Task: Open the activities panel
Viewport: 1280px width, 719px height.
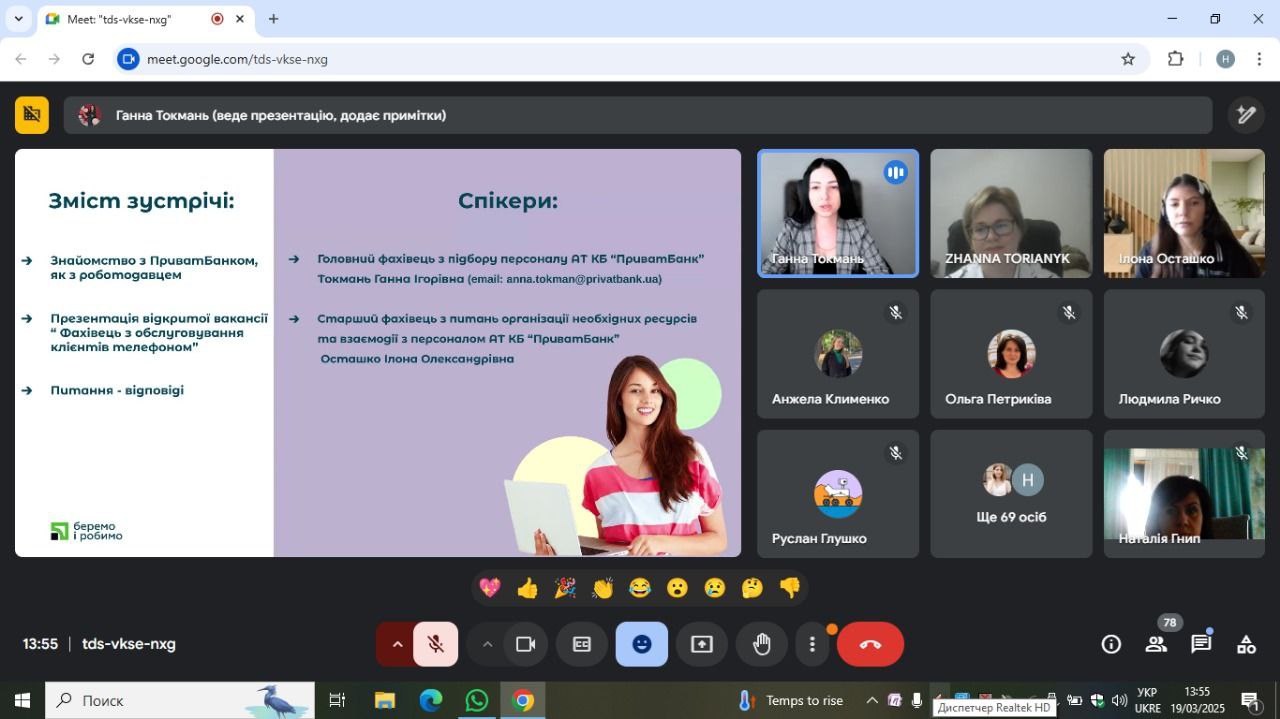Action: [1246, 645]
